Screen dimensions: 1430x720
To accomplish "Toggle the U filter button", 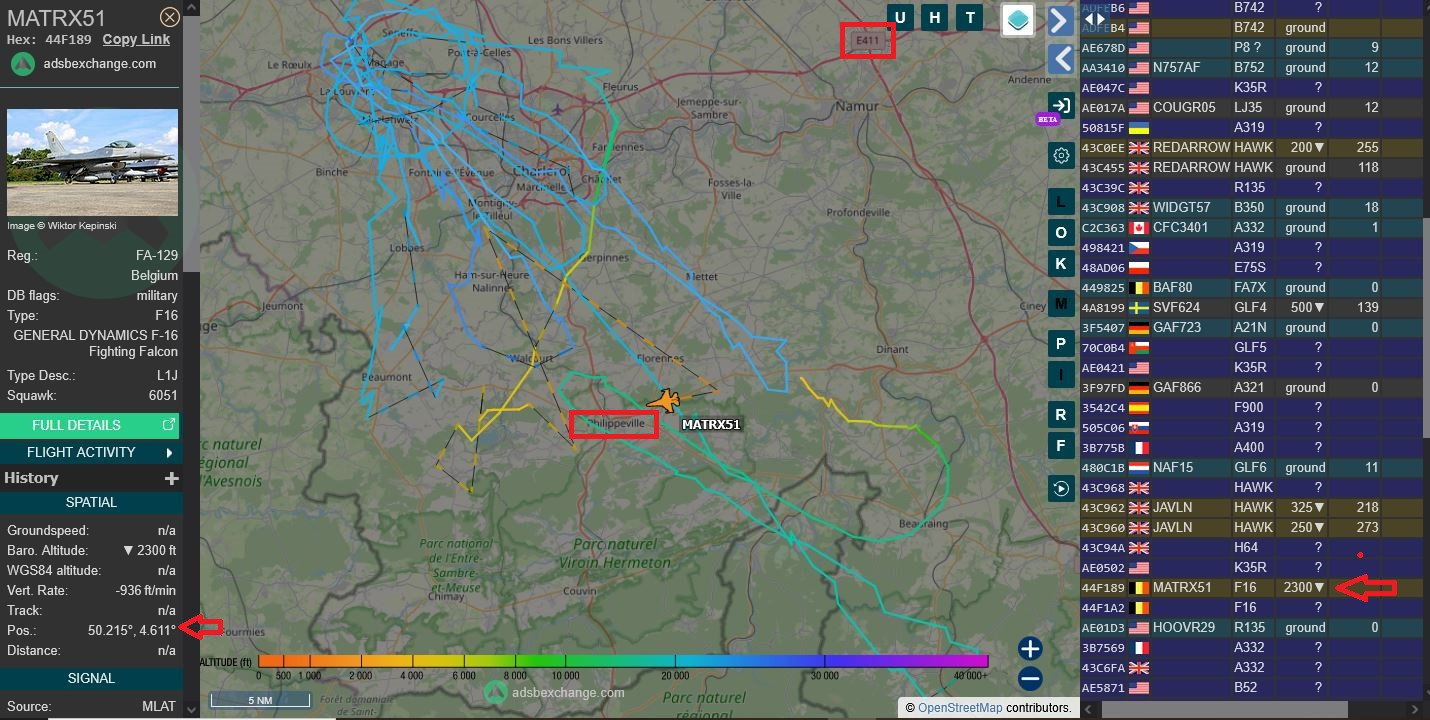I will click(900, 17).
